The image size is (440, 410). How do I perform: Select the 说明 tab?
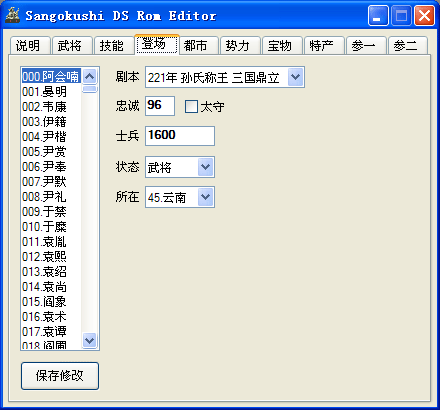(30, 46)
